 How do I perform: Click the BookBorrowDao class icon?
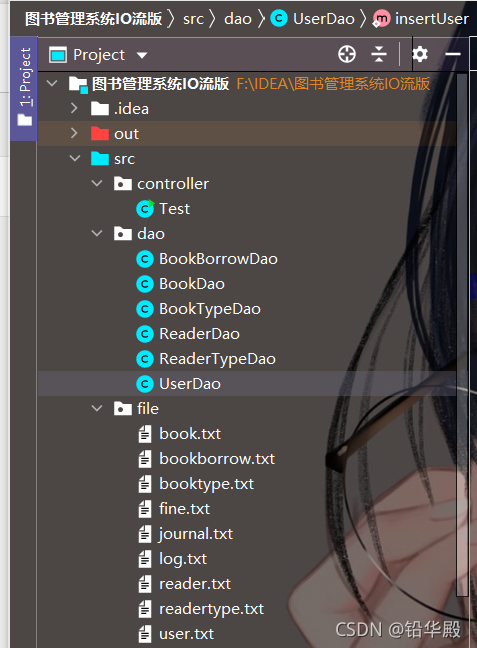point(145,259)
